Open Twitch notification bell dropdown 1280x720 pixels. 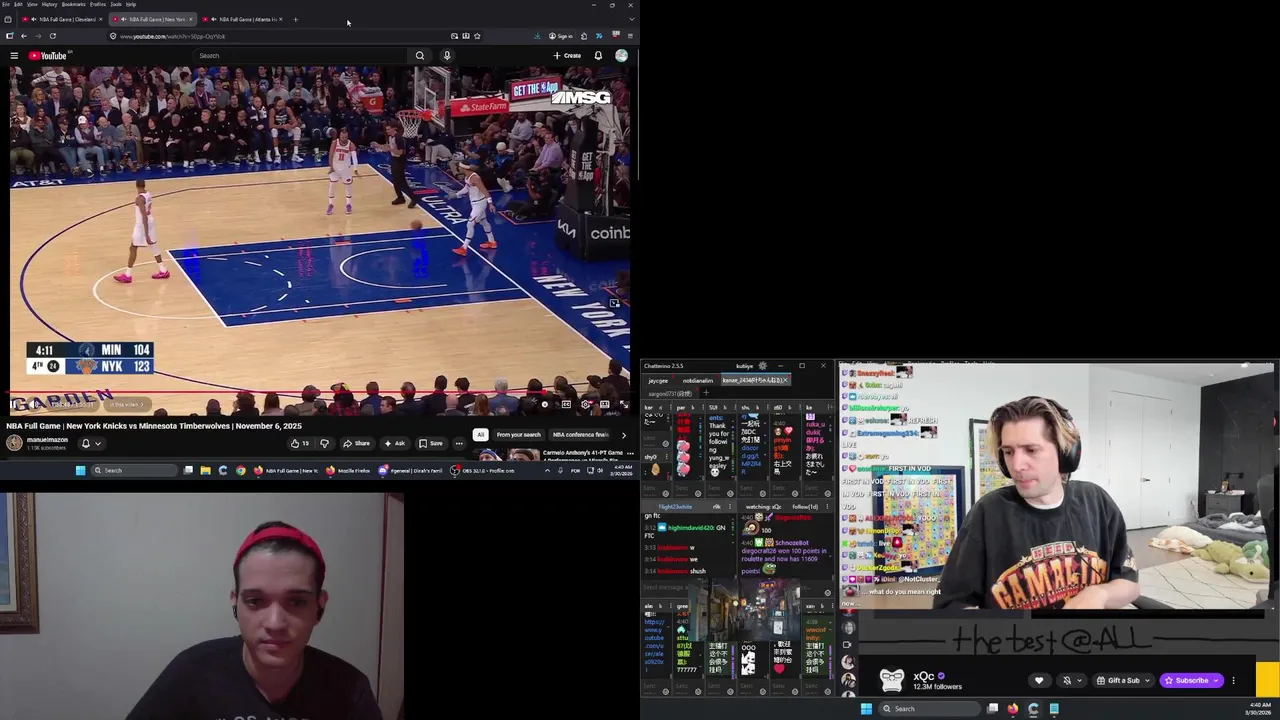[x=1071, y=680]
